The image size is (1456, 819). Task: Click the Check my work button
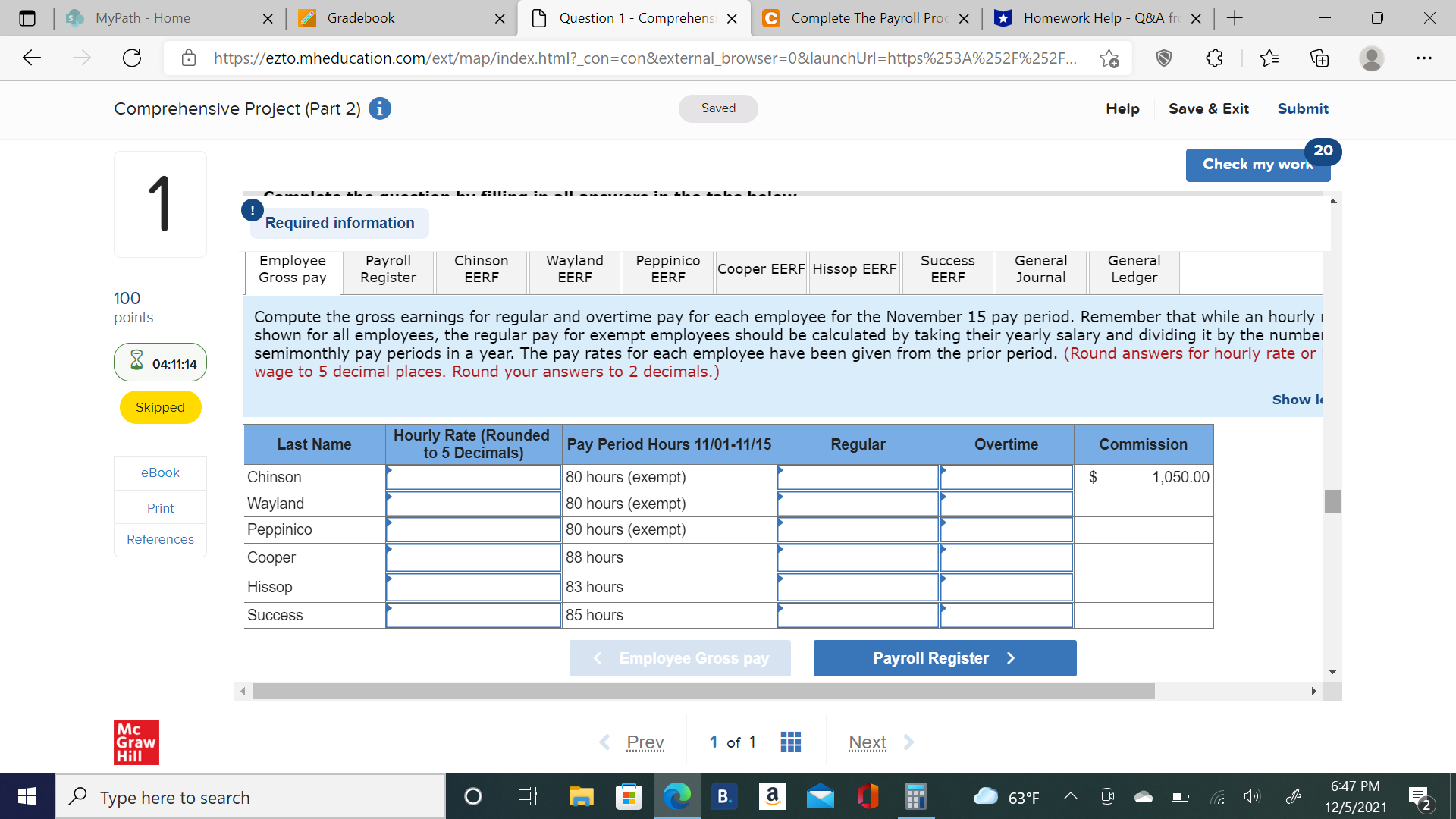[1252, 165]
